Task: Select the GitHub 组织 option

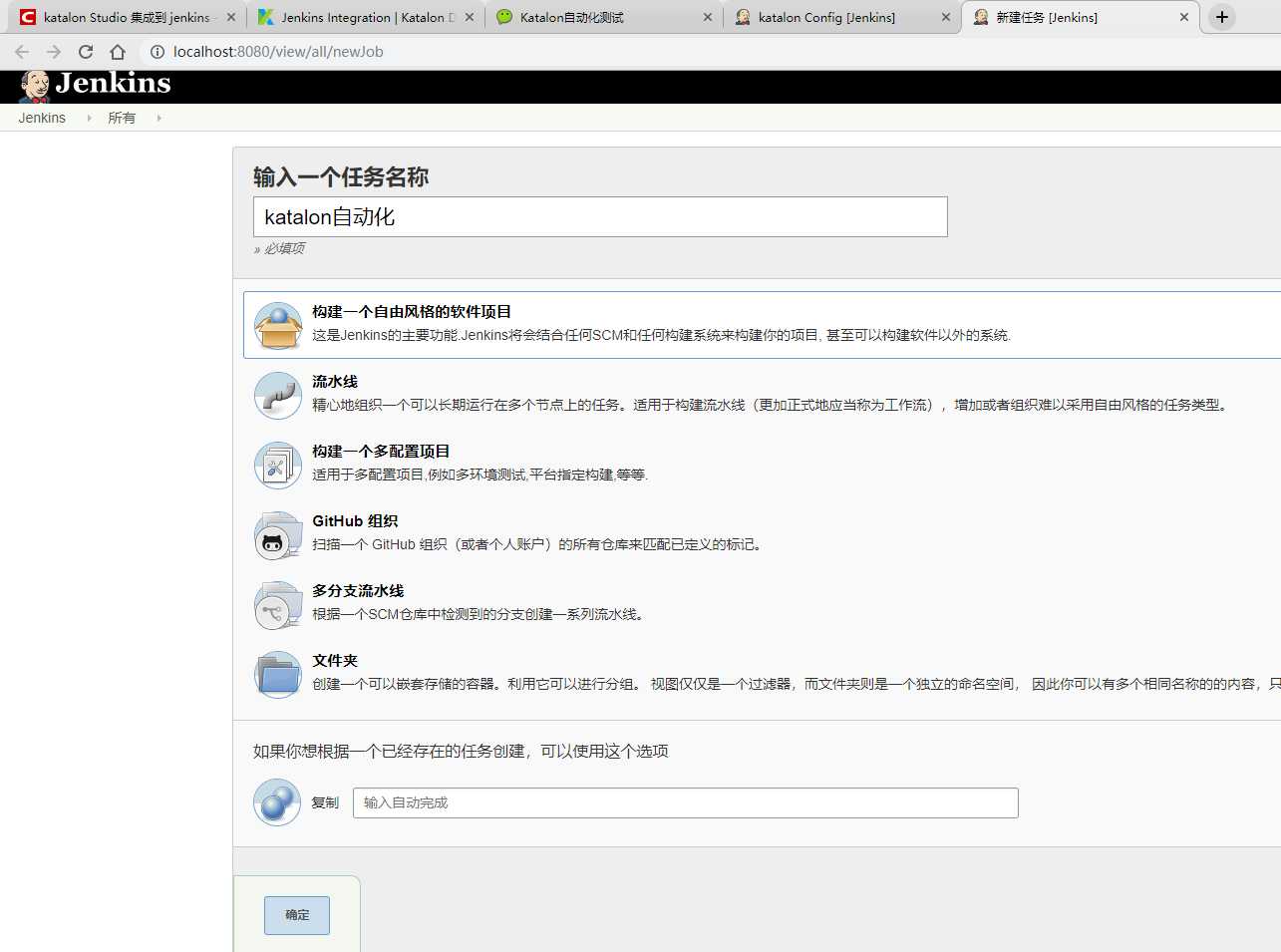Action: point(355,521)
